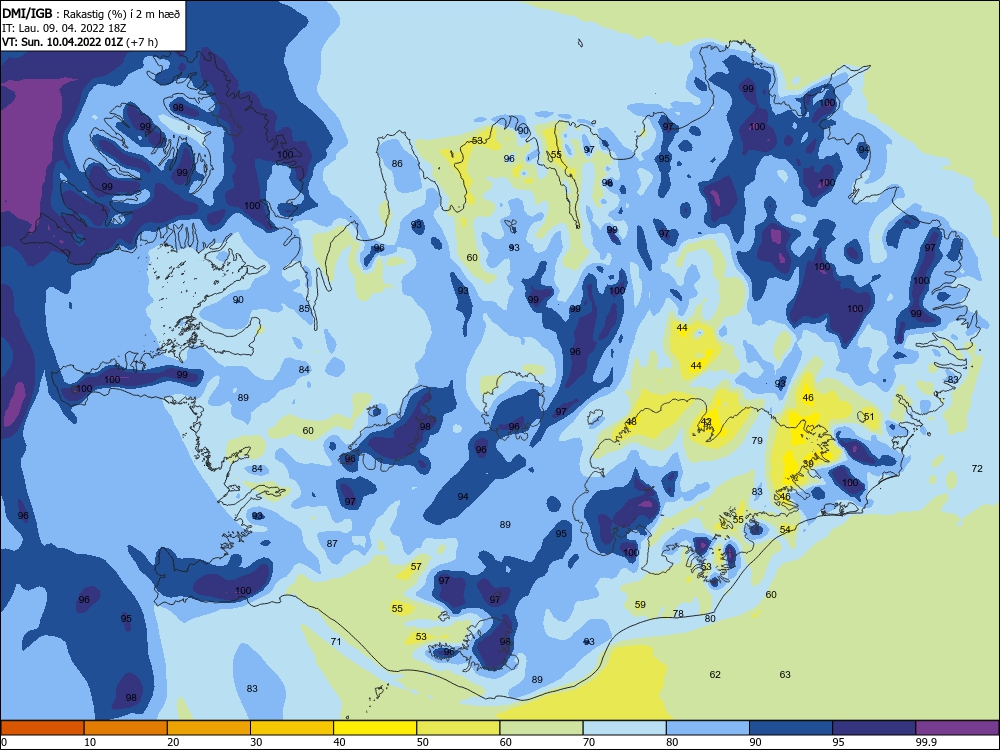Click the 'IT: Lau. 09. 04. 2022 18Z' line
Screen dimensions: 1000x750
[64, 28]
